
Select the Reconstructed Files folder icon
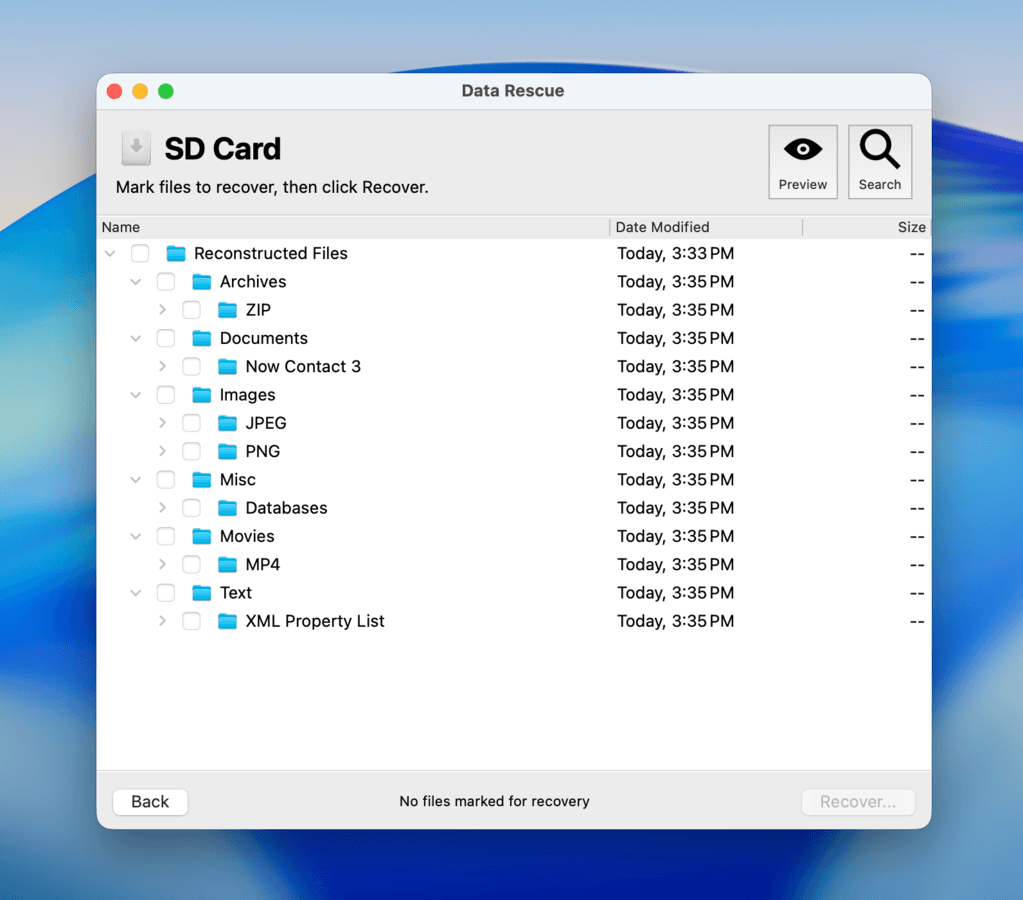click(176, 253)
